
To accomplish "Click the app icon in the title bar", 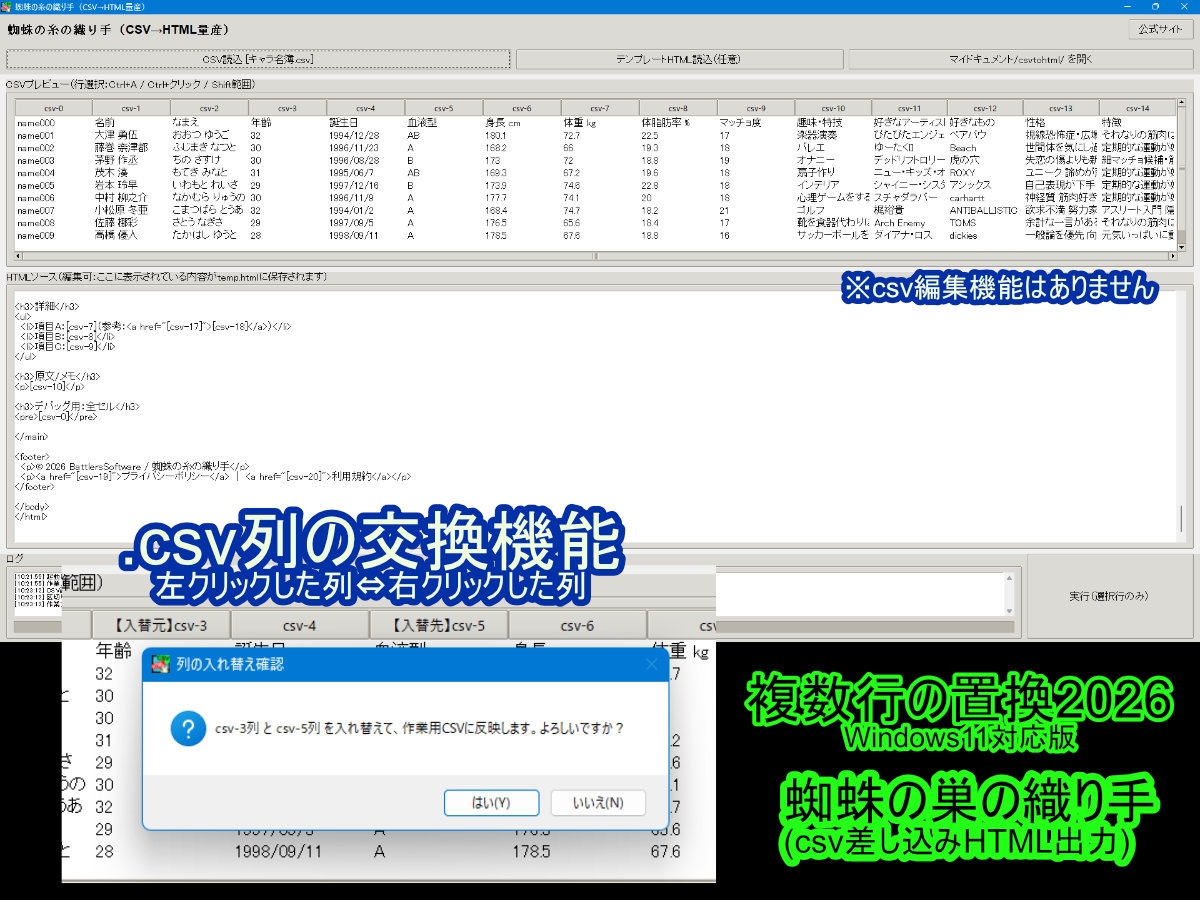I will coord(7,6).
